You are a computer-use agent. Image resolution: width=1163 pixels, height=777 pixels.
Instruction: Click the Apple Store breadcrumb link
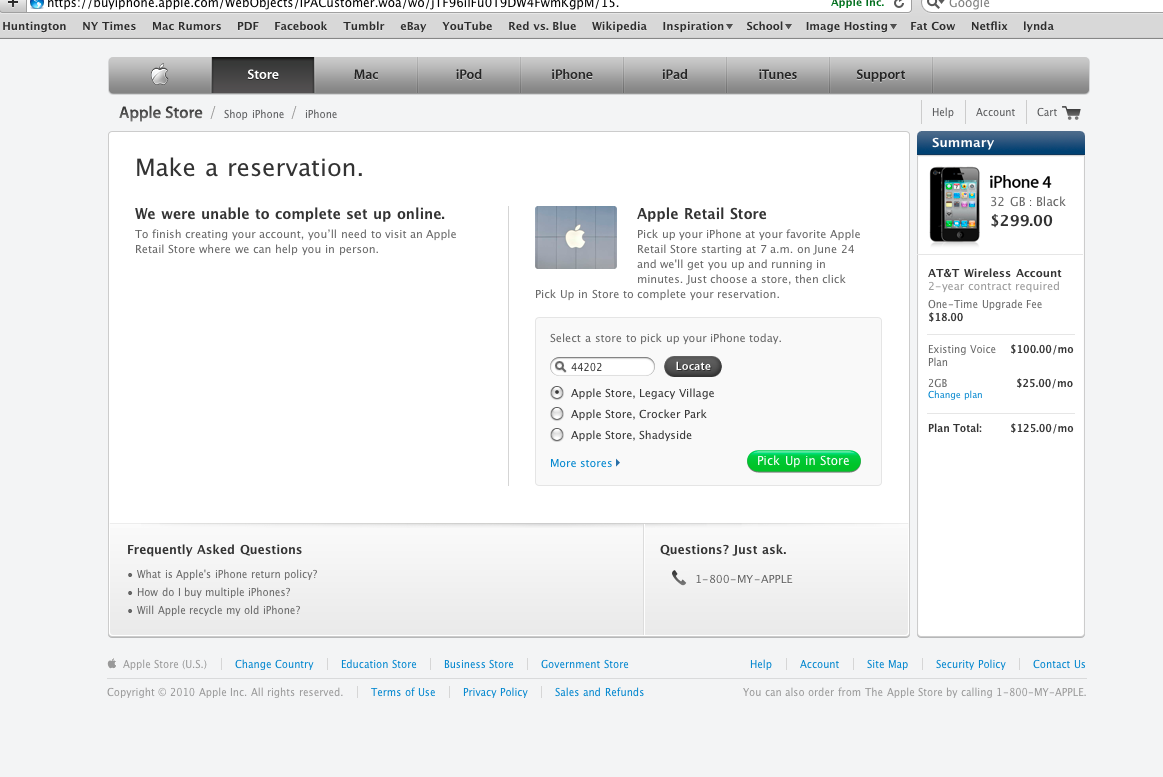pyautogui.click(x=161, y=113)
